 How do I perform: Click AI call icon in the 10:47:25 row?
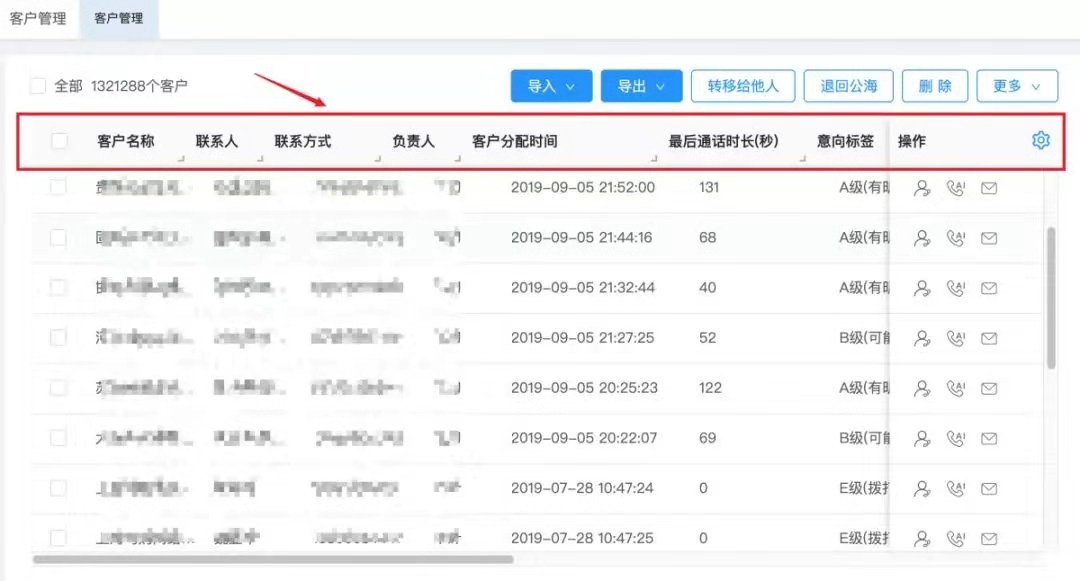click(x=955, y=538)
